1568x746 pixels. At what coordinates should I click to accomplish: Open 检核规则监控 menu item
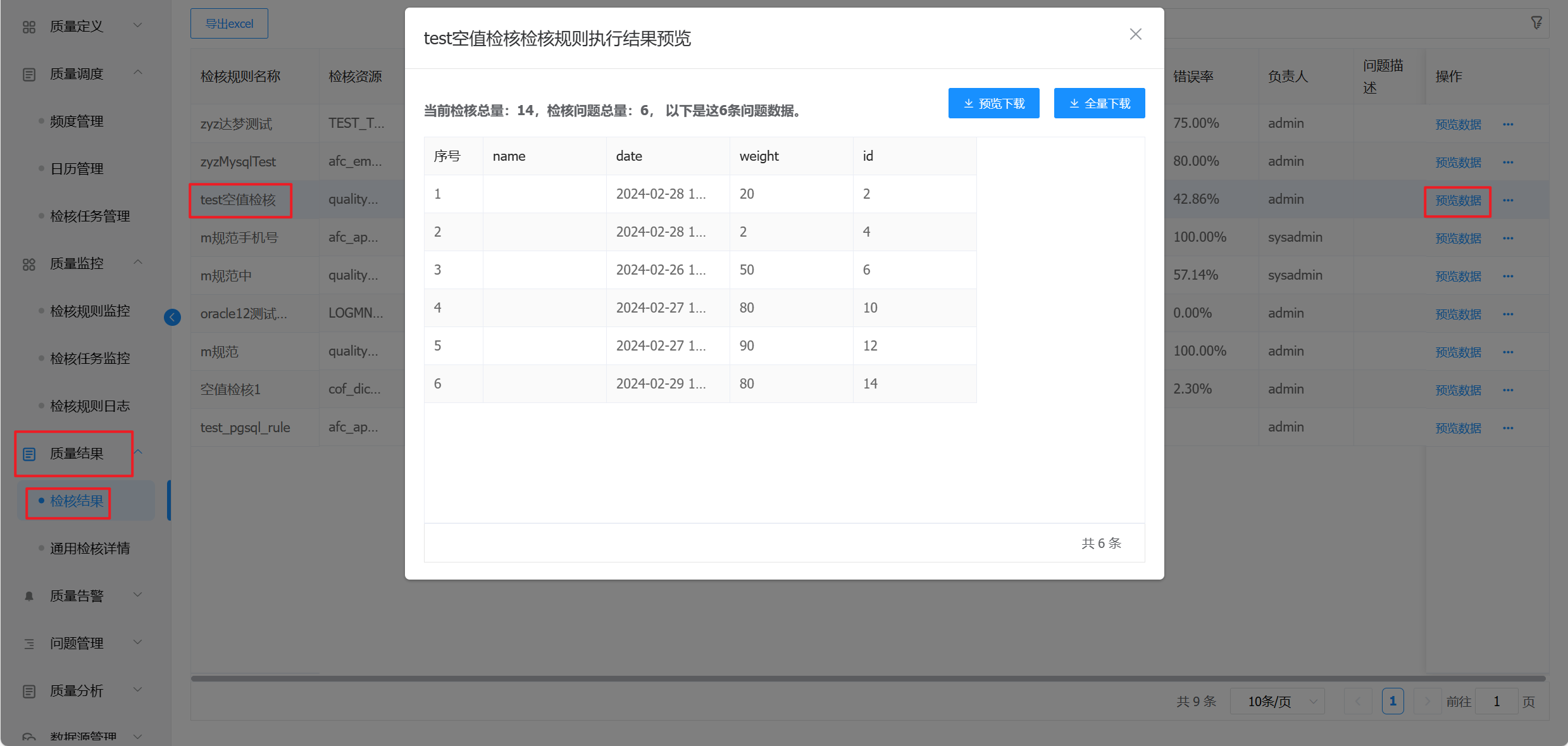tap(90, 311)
